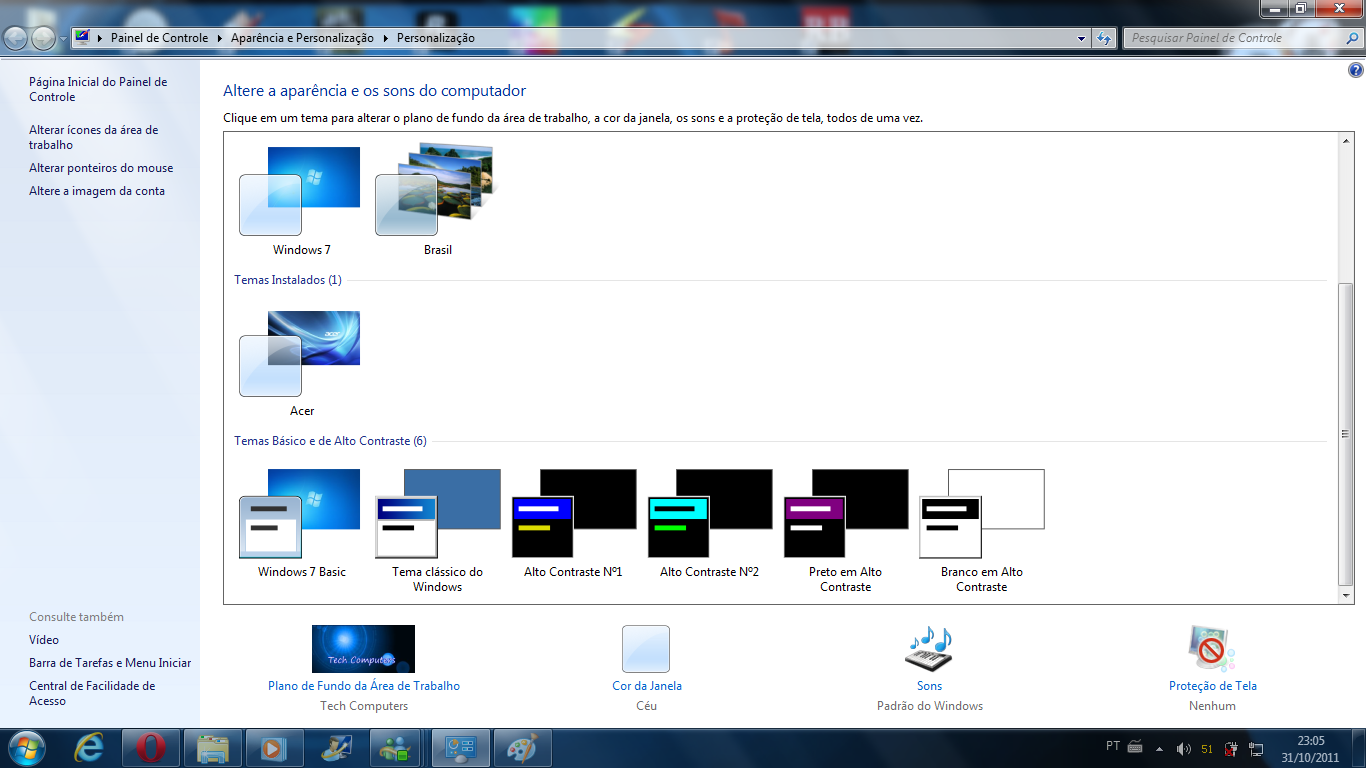Select the active Personalization taskbar button

tap(461, 748)
